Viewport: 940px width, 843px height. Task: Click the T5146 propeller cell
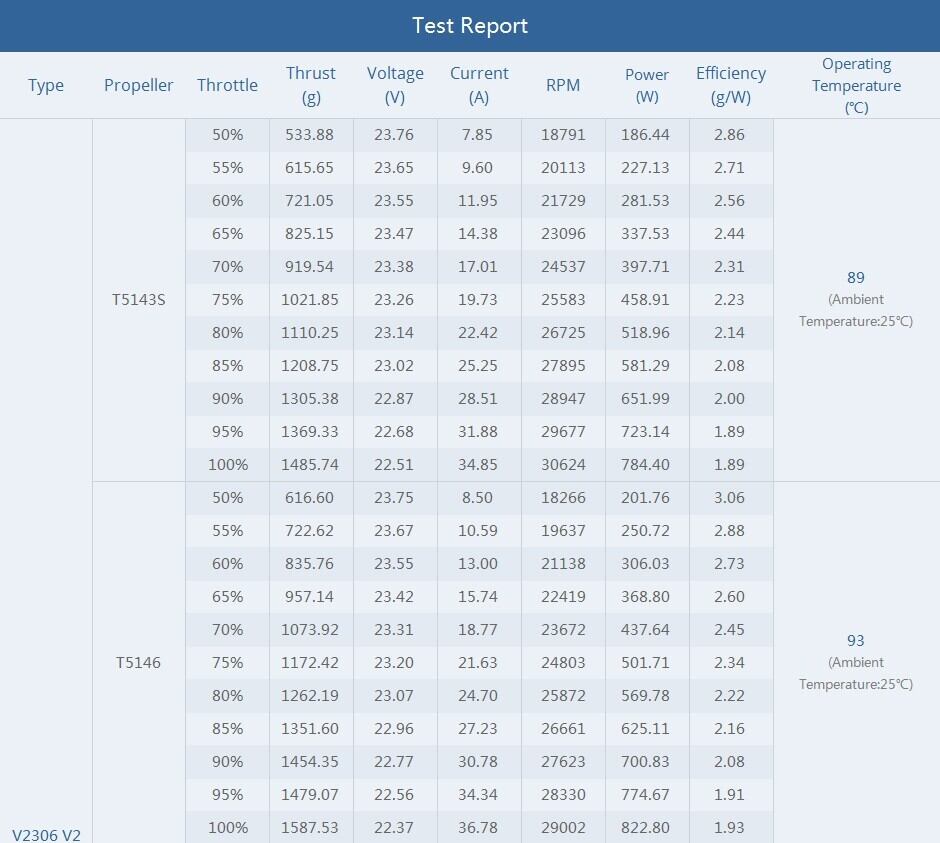click(x=138, y=662)
